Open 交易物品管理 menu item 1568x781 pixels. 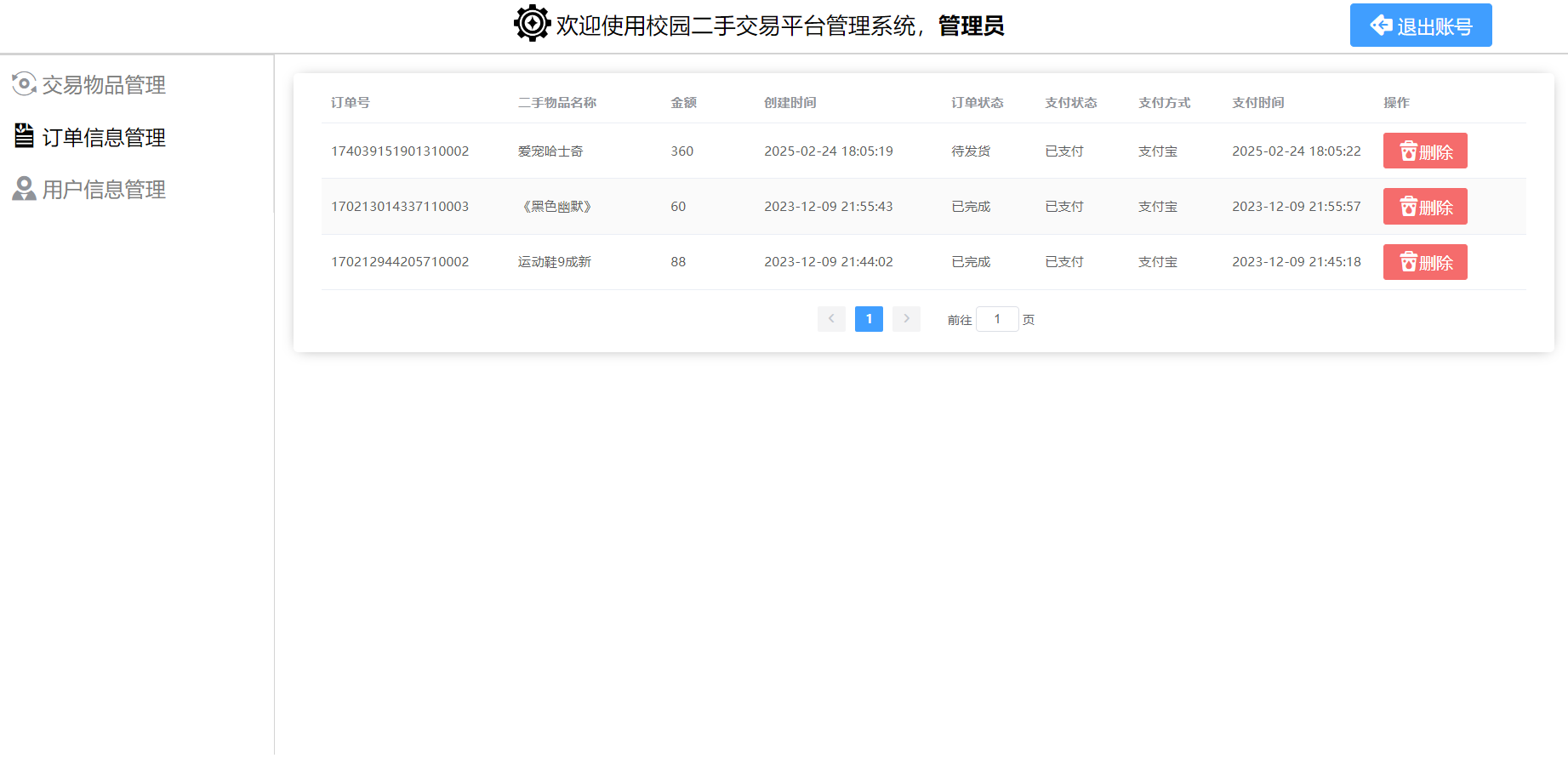pos(104,85)
